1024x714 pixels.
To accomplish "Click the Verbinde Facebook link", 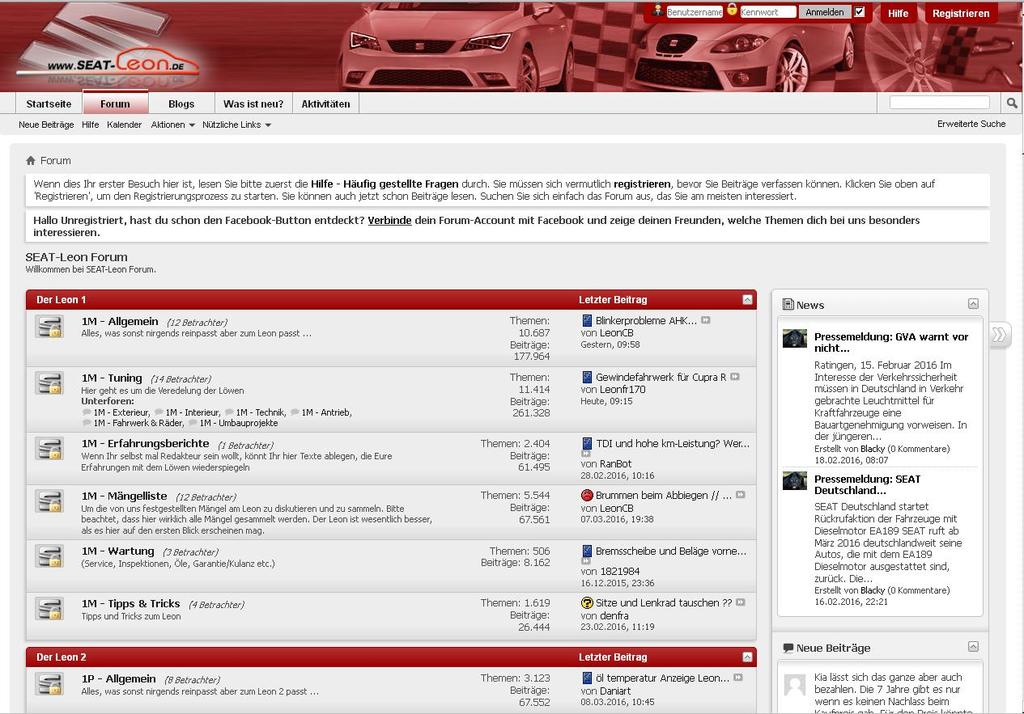I will click(x=389, y=220).
